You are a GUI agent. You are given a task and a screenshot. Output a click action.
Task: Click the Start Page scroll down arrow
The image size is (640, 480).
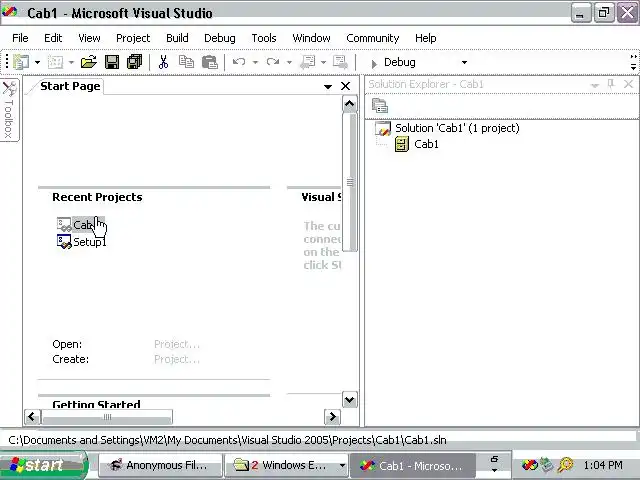point(349,400)
